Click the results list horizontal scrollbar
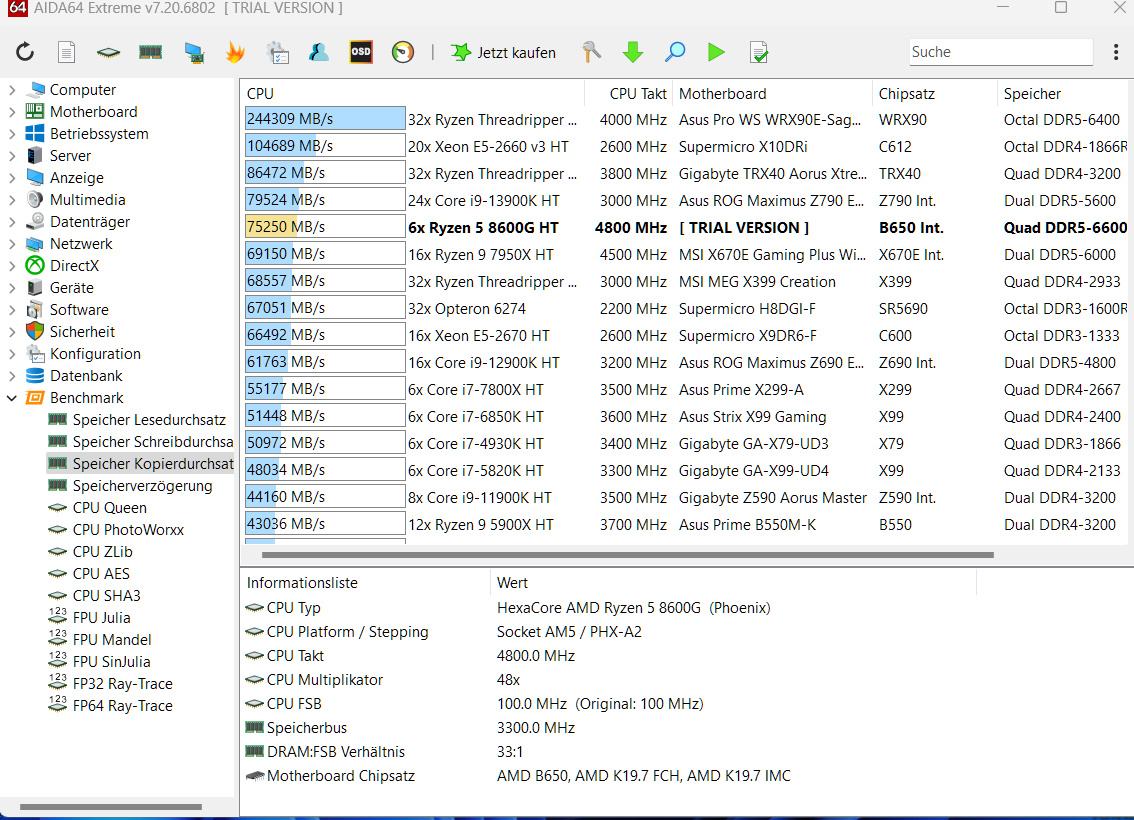This screenshot has height=820, width=1134. pyautogui.click(x=627, y=555)
